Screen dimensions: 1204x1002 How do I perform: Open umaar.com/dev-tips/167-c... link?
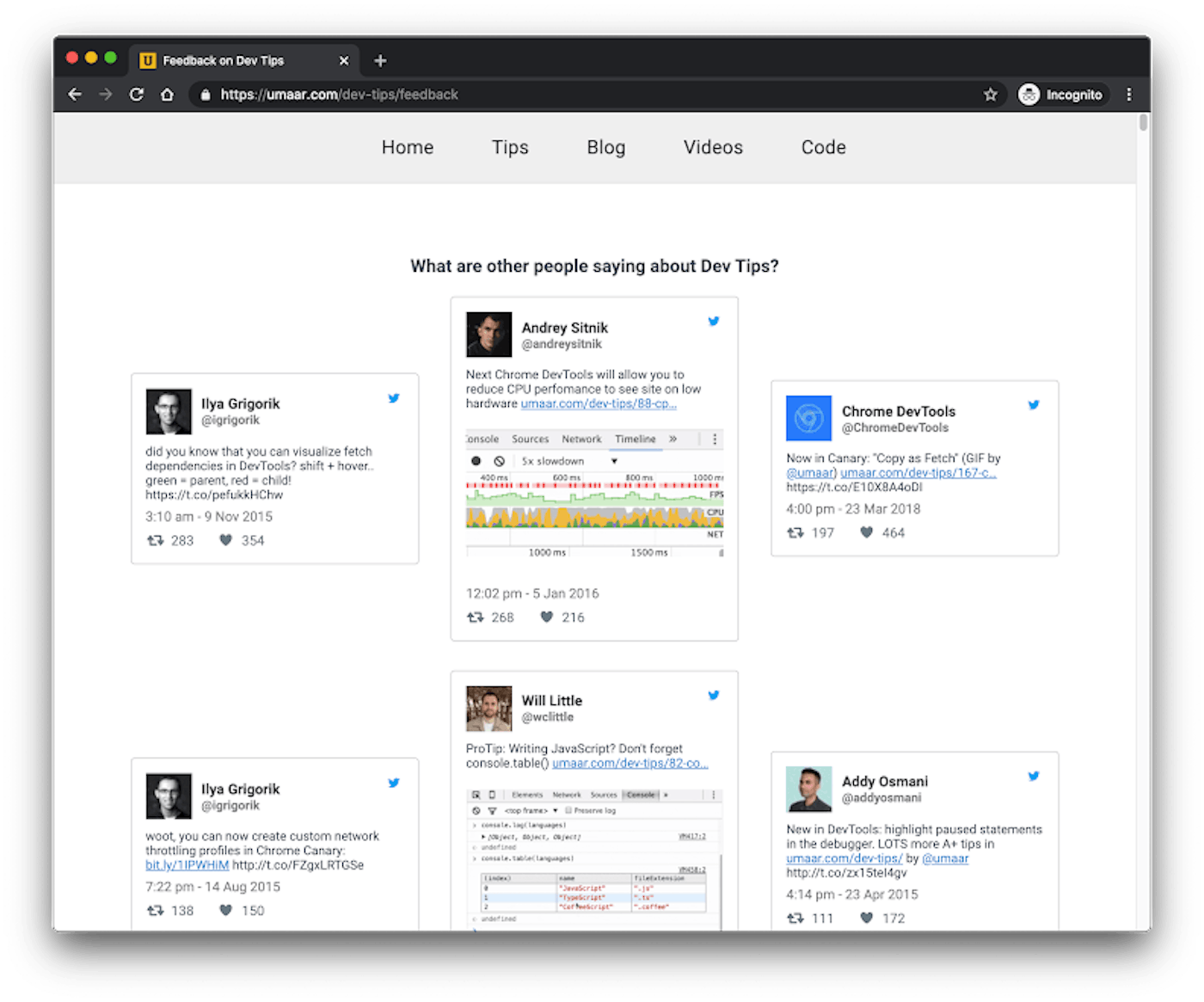[x=918, y=472]
